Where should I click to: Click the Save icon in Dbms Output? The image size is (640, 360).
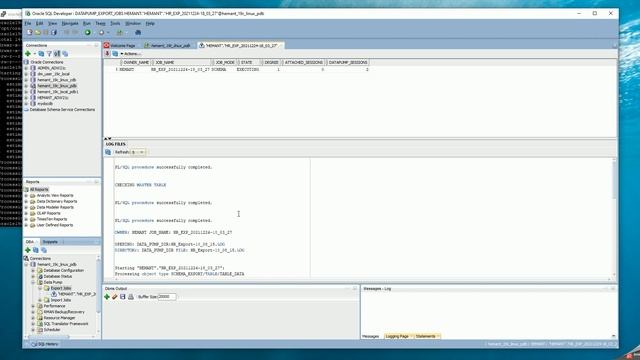pyautogui.click(x=122, y=297)
